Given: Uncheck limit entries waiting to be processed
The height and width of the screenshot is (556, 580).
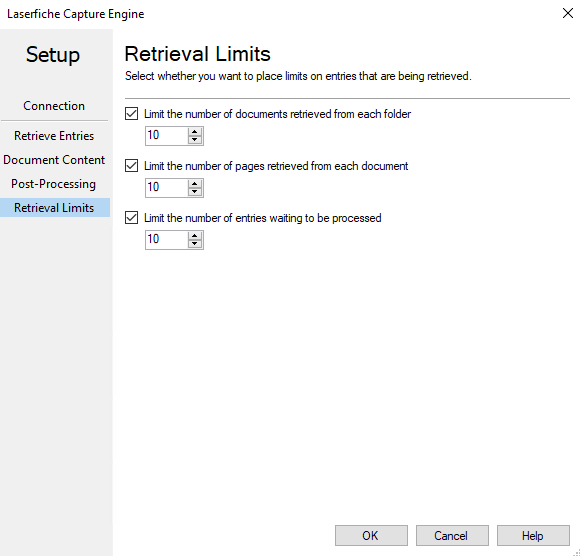Looking at the screenshot, I should (x=131, y=218).
